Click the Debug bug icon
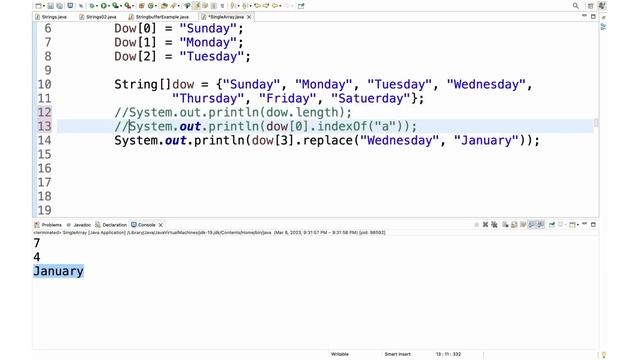The height and width of the screenshot is (360, 640). click(x=92, y=6)
